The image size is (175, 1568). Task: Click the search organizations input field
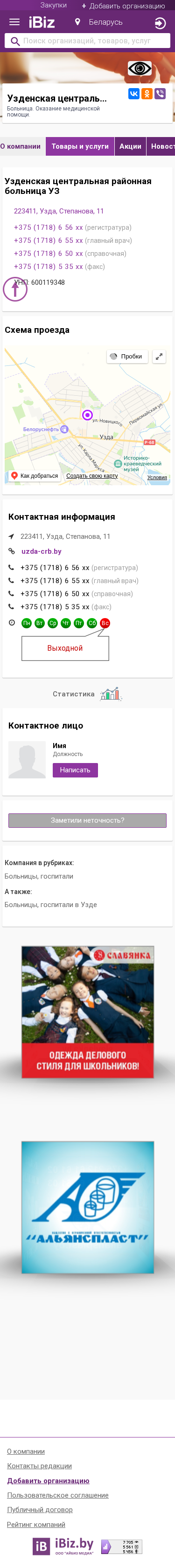point(87,41)
